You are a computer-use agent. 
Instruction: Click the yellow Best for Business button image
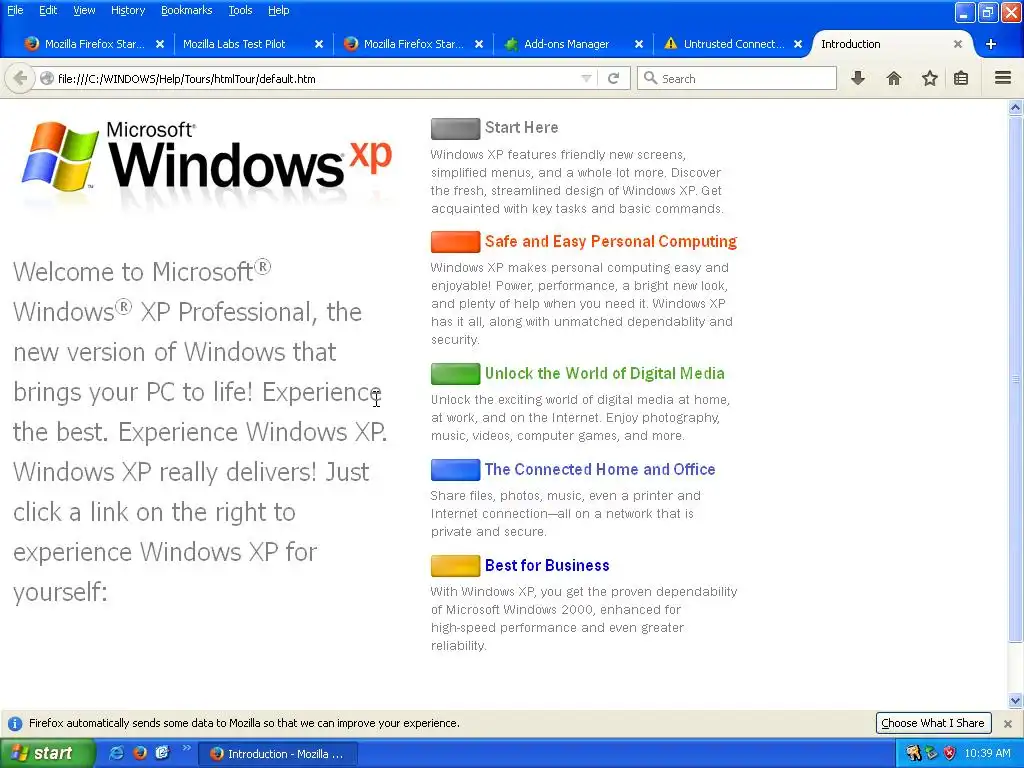pos(455,566)
